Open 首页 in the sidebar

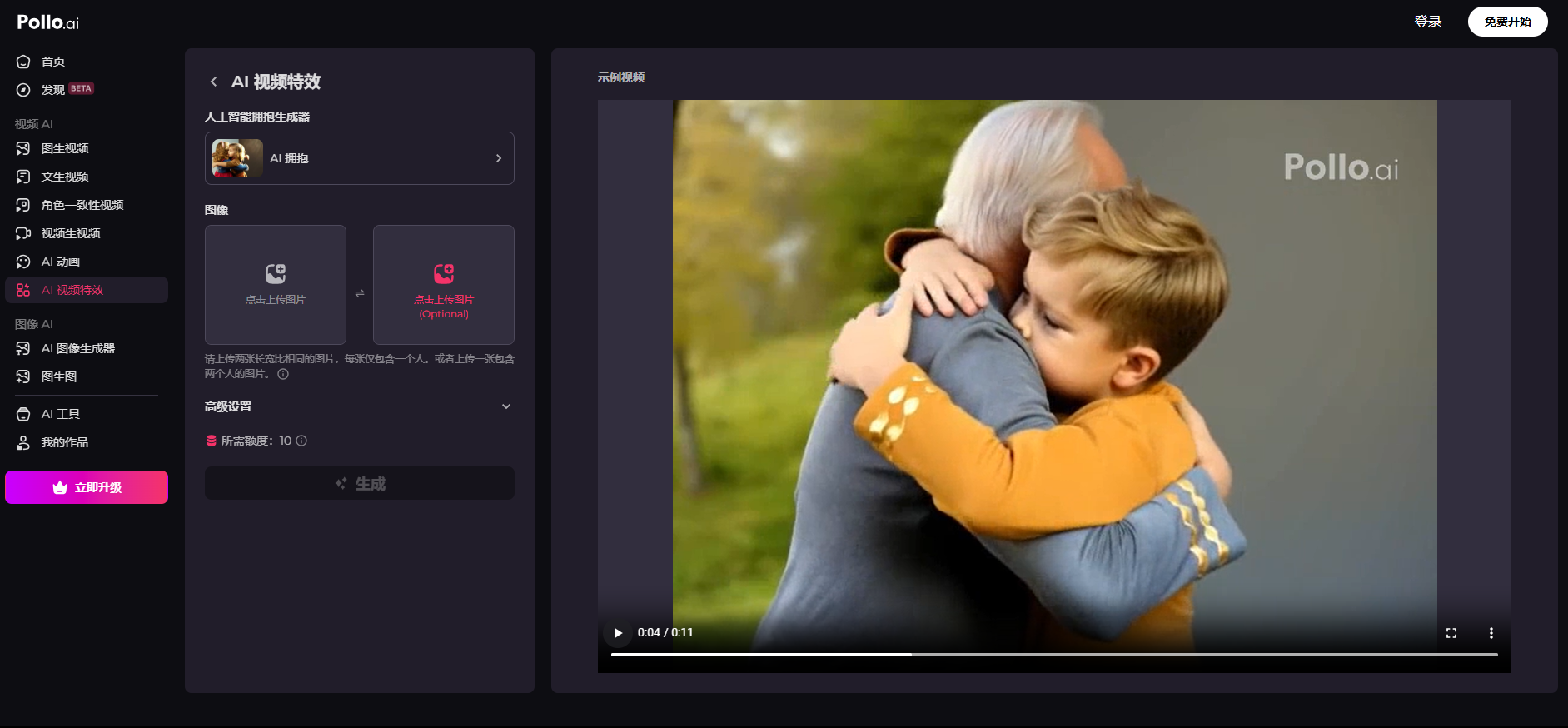(53, 62)
